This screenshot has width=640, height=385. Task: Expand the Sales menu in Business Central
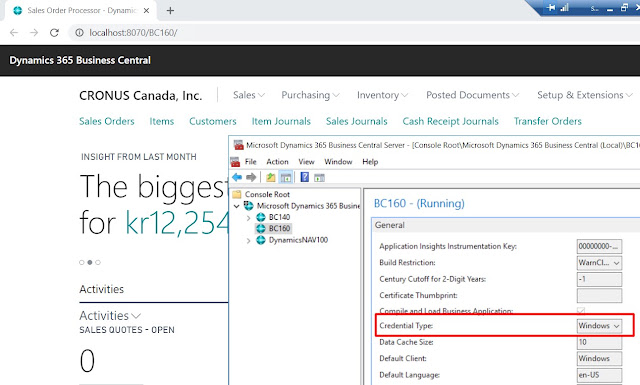249,95
